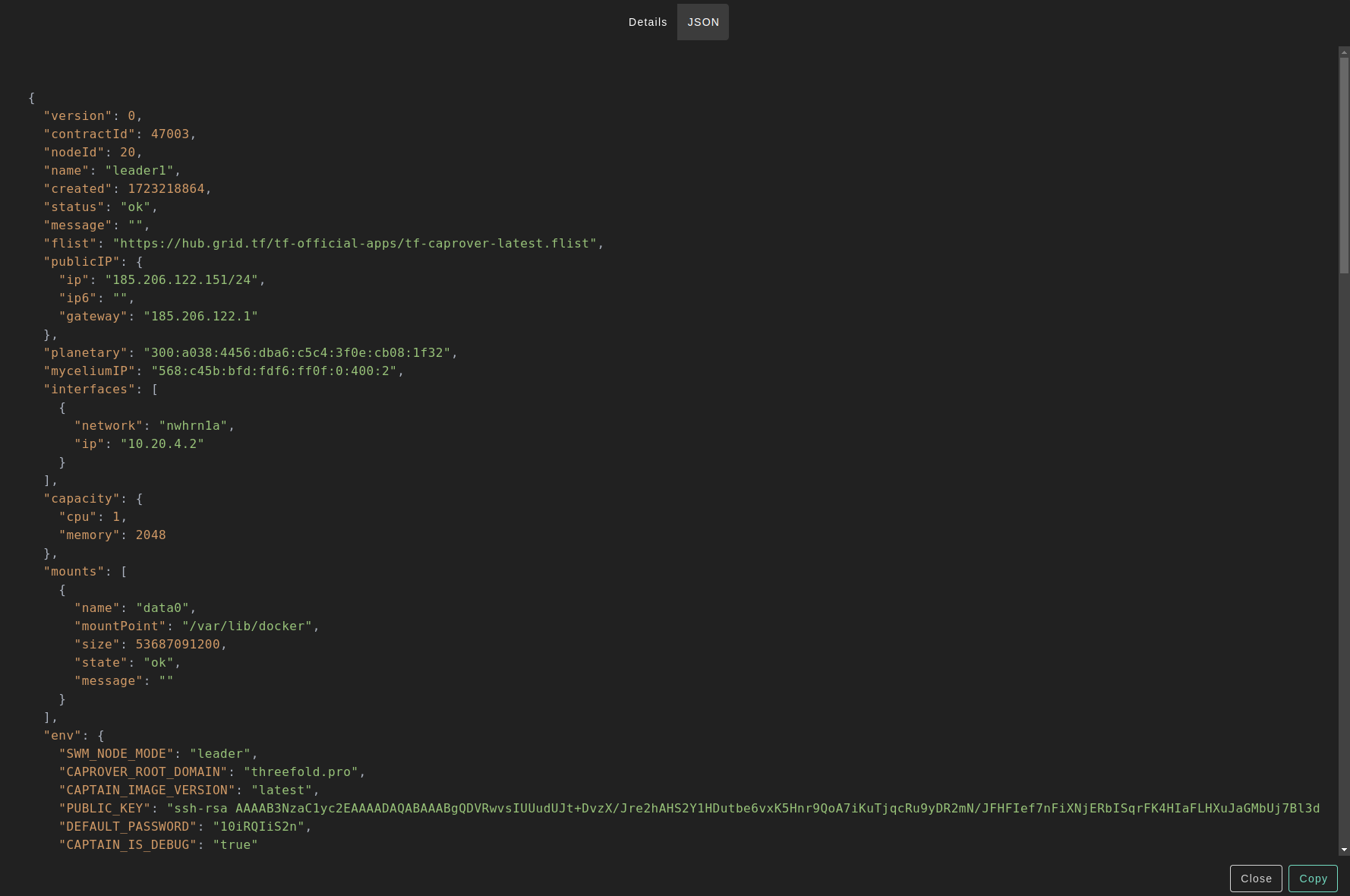Copy the JSON with Copy button
The height and width of the screenshot is (896, 1350).
pos(1312,879)
